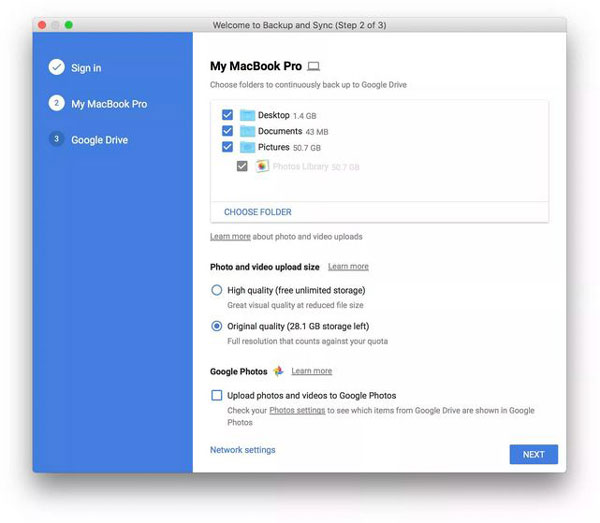The width and height of the screenshot is (600, 523).
Task: Click the Photos Library icon
Action: [x=262, y=166]
